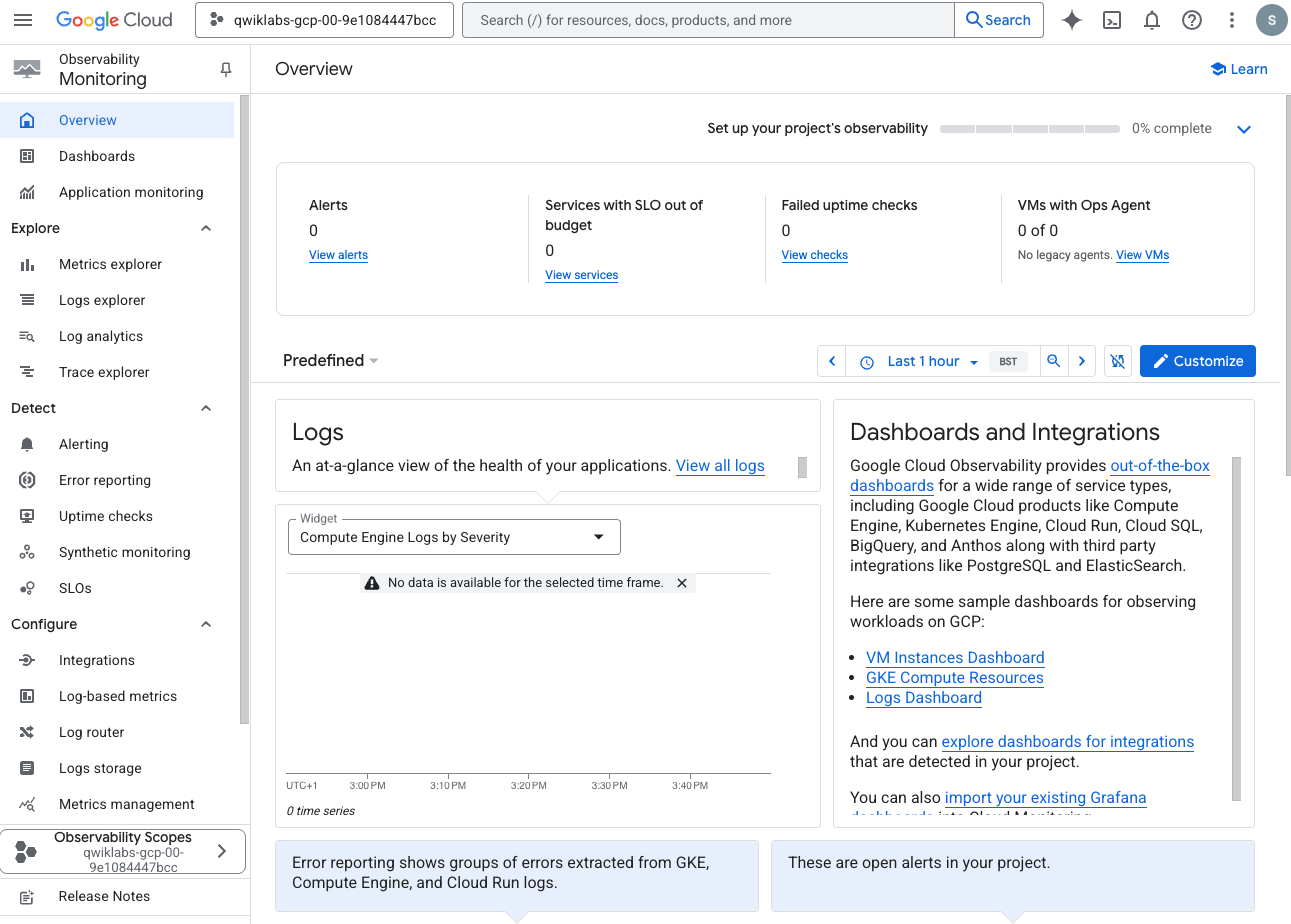The image size is (1291, 924).
Task: Open Gemini AI assistant sparkle icon
Action: [1072, 20]
